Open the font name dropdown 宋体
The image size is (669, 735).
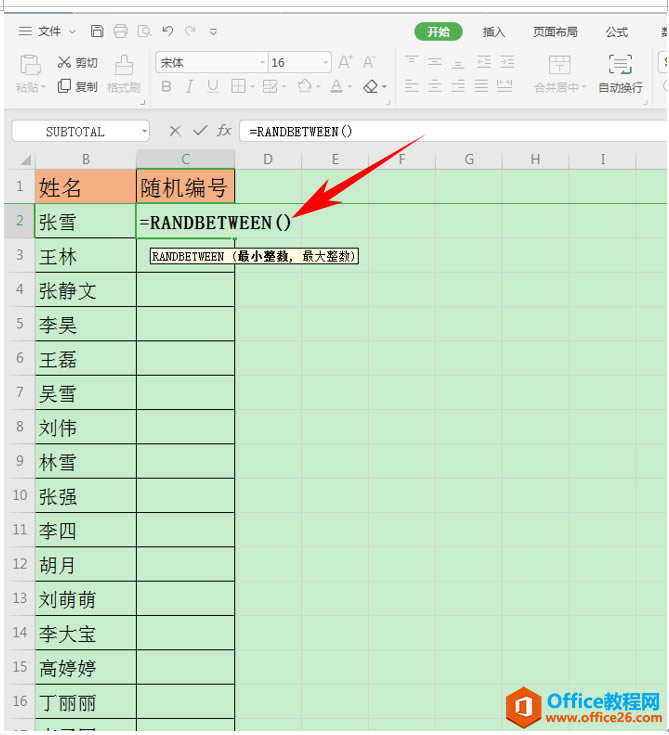click(263, 62)
